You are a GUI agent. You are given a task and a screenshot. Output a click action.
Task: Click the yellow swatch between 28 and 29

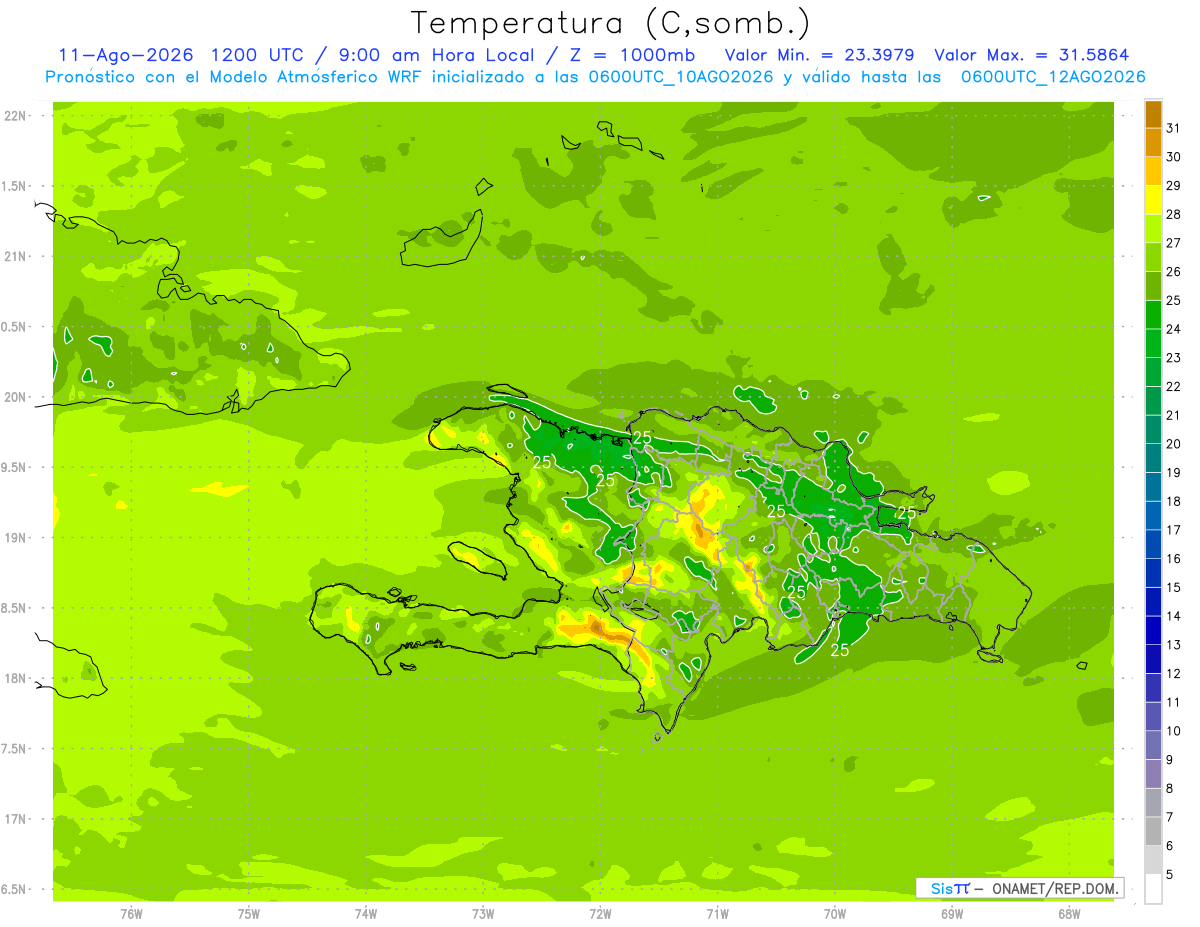pyautogui.click(x=1153, y=200)
